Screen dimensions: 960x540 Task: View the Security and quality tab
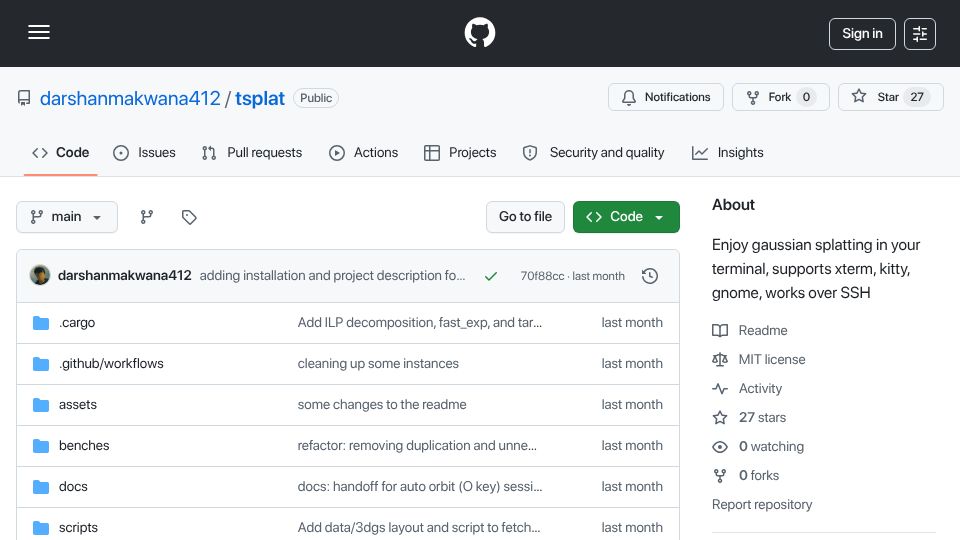(x=593, y=152)
